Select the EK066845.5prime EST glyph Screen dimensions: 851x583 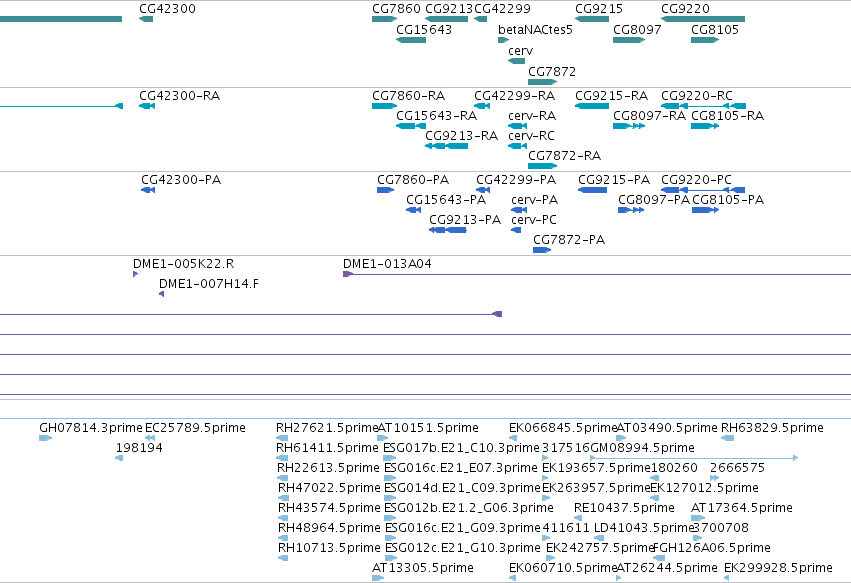513,438
